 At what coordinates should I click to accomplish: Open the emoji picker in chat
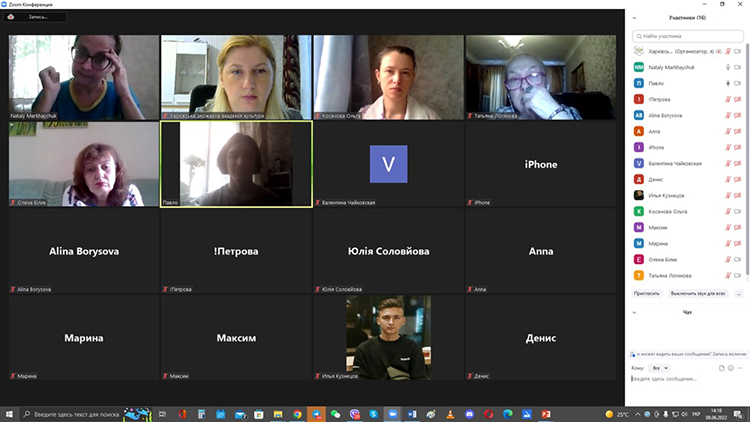pos(730,368)
